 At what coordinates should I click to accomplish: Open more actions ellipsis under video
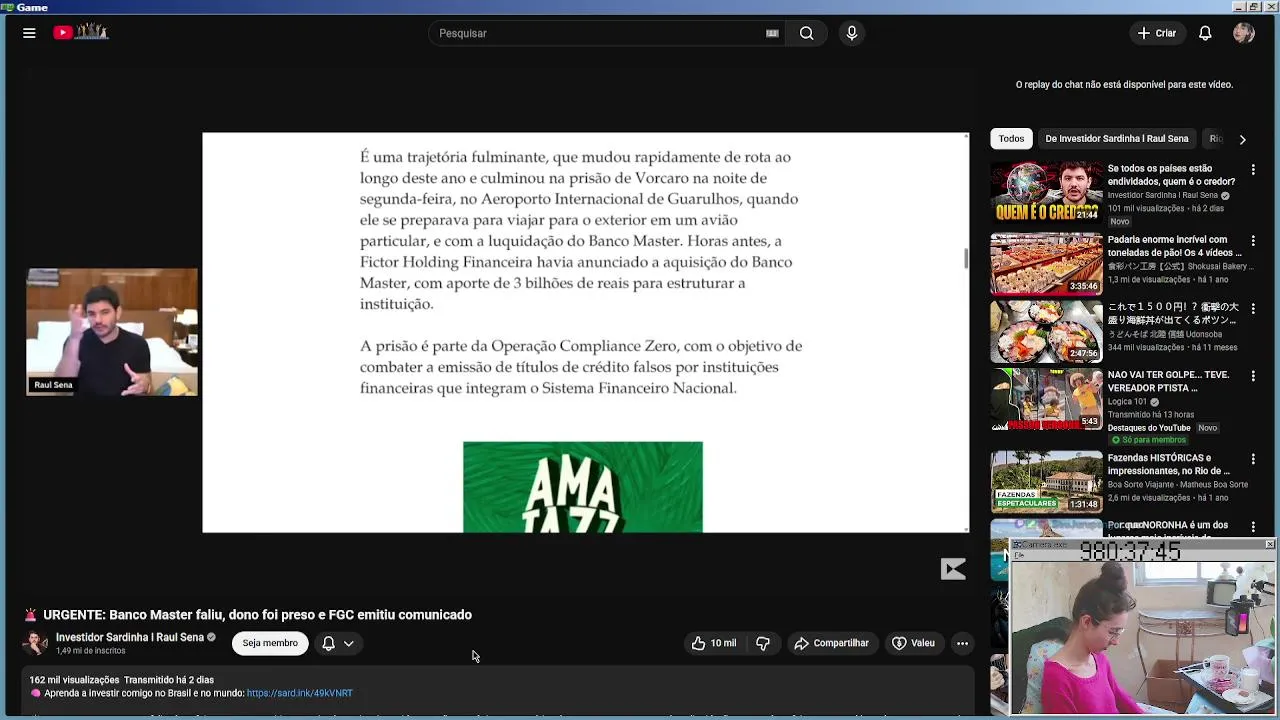[962, 643]
